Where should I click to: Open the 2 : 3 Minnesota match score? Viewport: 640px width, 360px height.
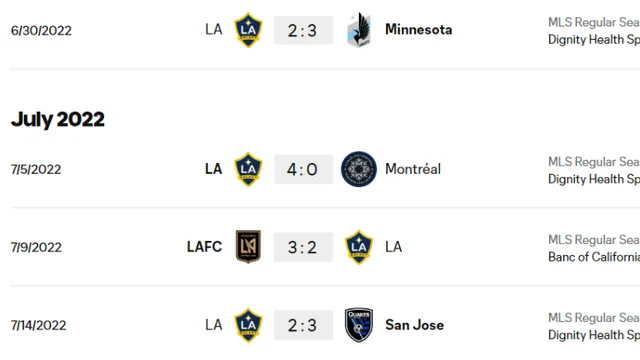pyautogui.click(x=303, y=30)
